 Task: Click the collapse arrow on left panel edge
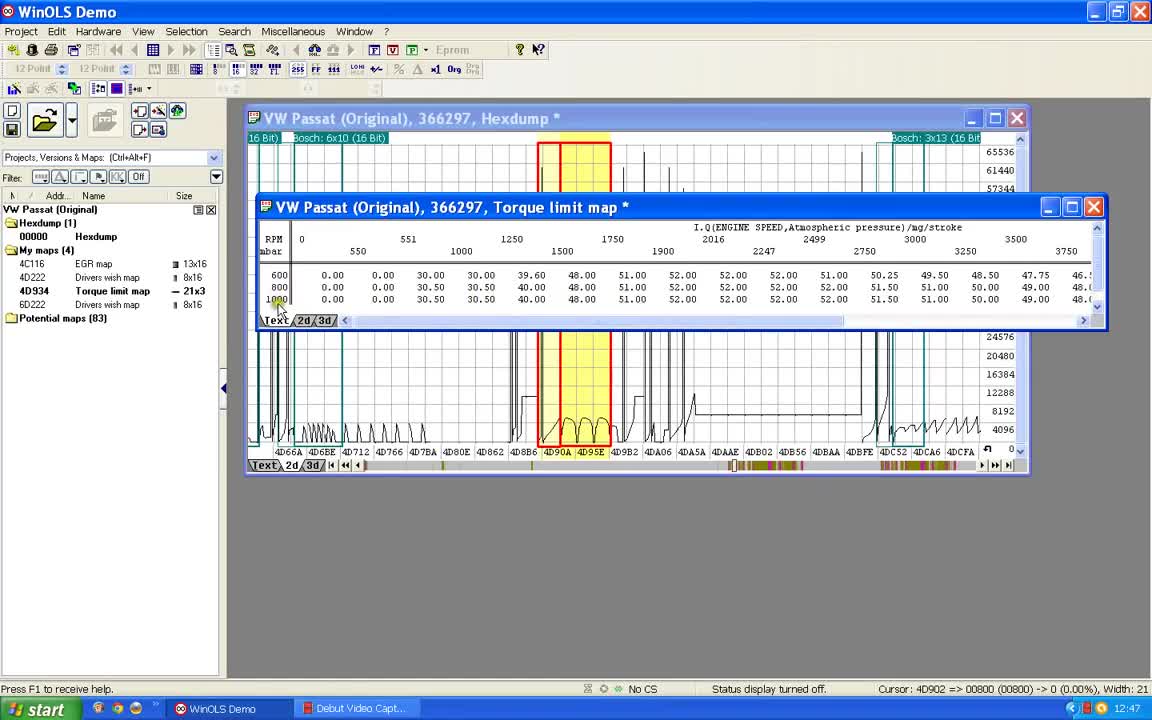click(x=223, y=388)
